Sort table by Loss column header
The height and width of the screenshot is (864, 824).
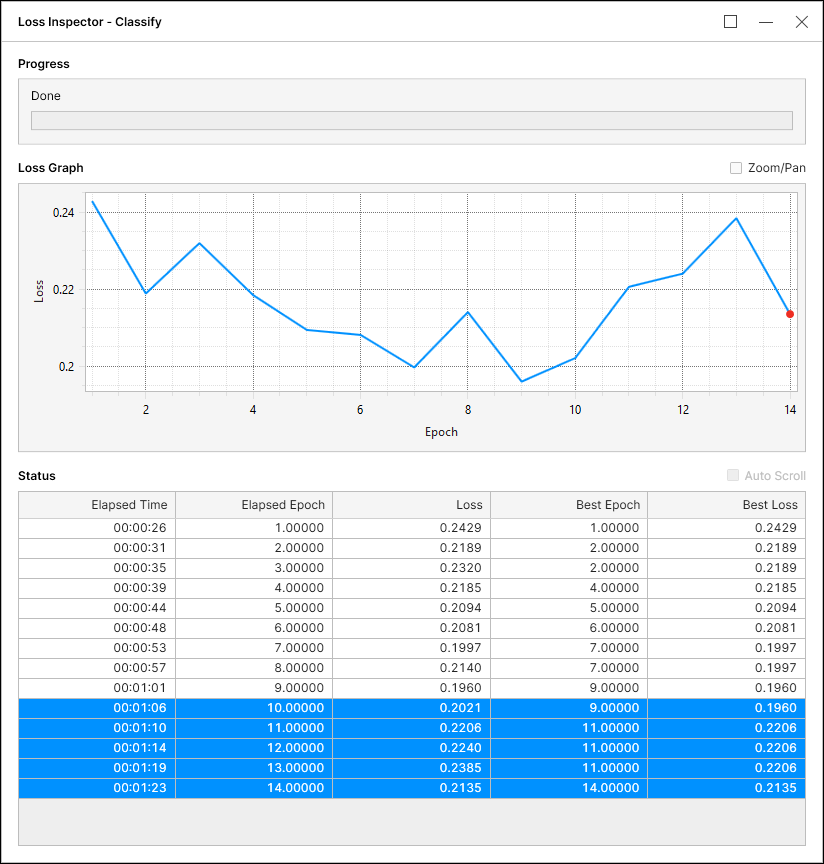click(411, 505)
